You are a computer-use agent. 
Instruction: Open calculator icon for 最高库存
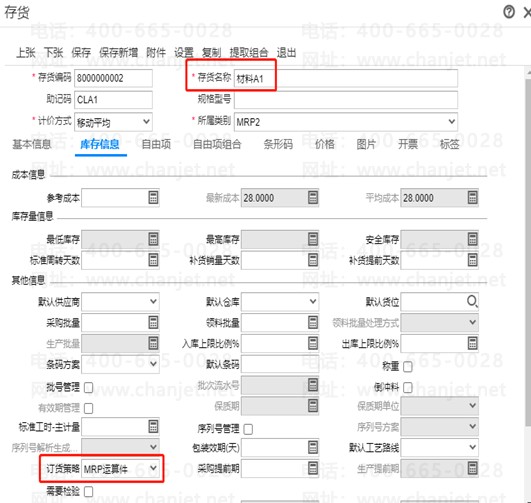coord(313,239)
